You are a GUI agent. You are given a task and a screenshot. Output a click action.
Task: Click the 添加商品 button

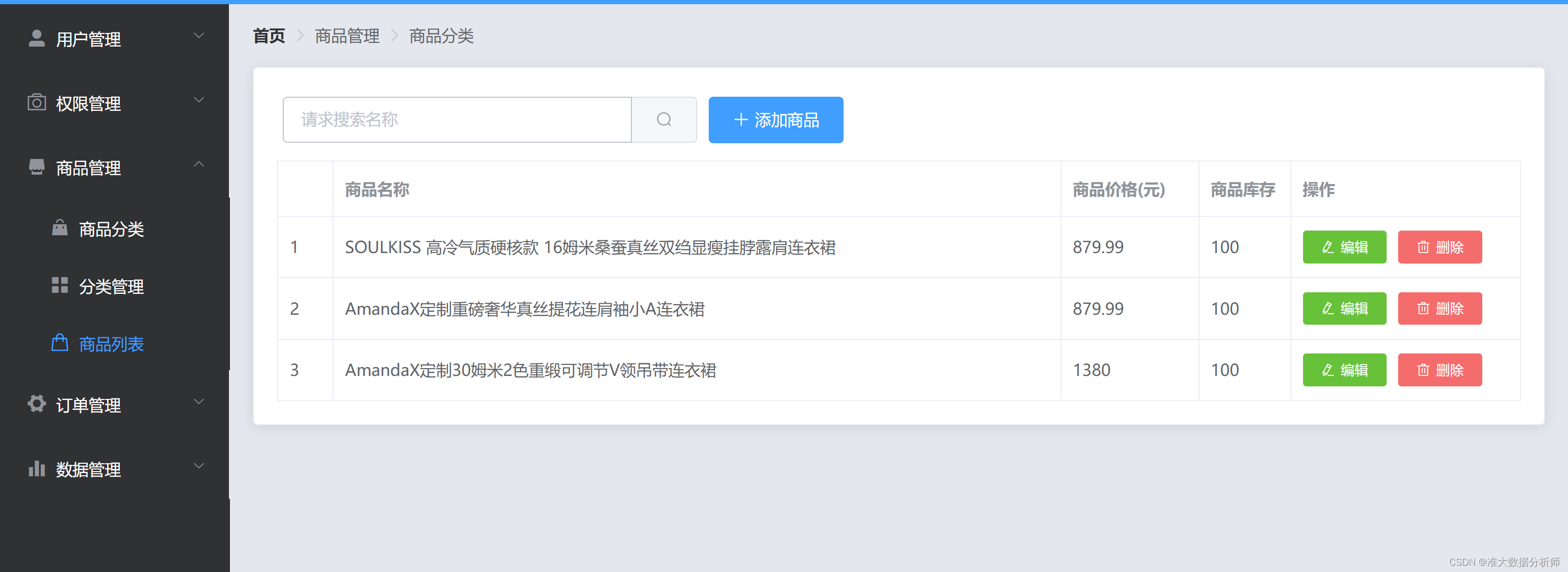click(x=776, y=119)
